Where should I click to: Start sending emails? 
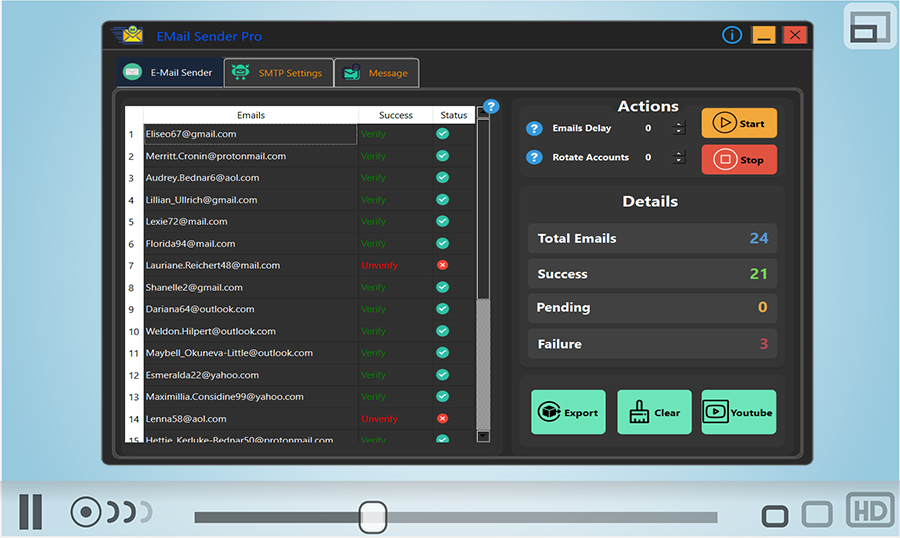pyautogui.click(x=739, y=123)
